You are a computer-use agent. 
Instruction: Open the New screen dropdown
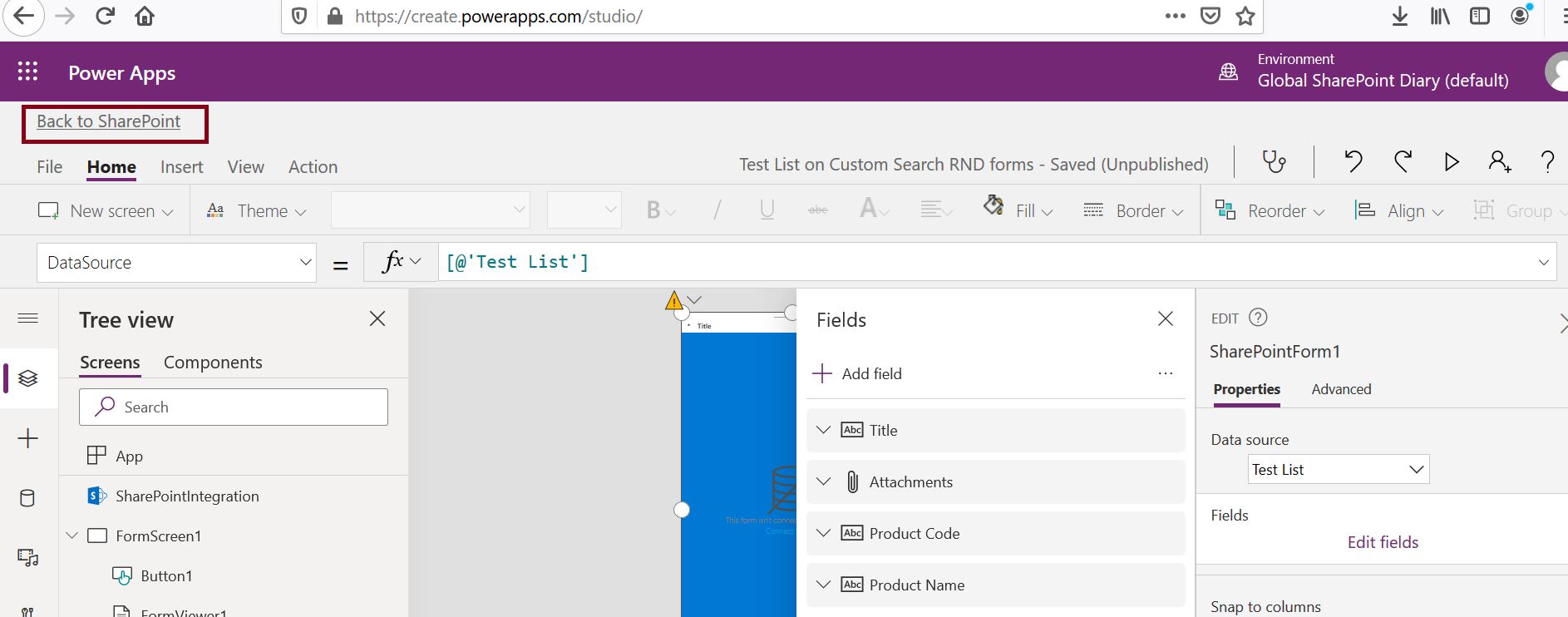pos(106,210)
